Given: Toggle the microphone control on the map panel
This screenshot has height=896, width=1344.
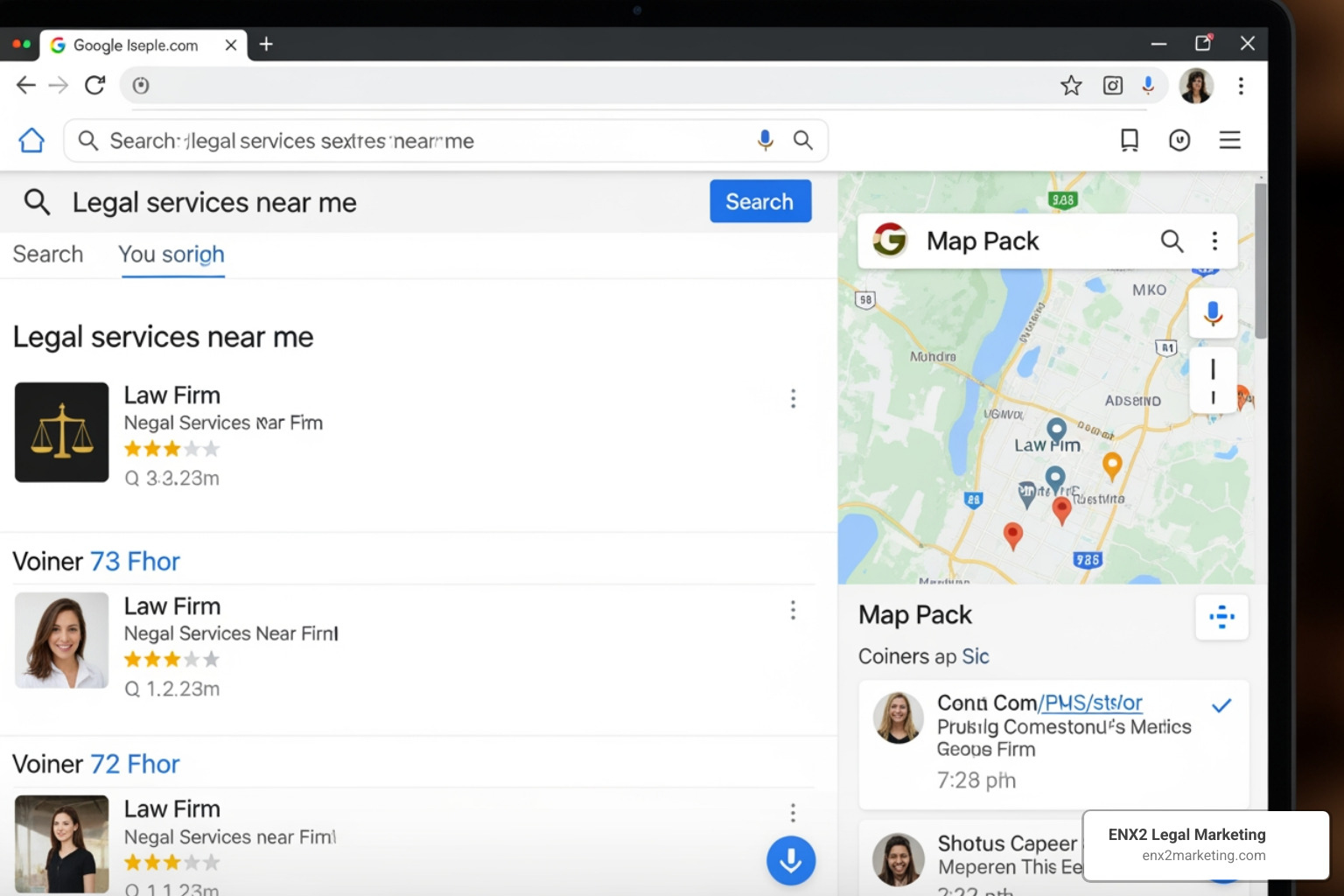Looking at the screenshot, I should pos(1213,312).
